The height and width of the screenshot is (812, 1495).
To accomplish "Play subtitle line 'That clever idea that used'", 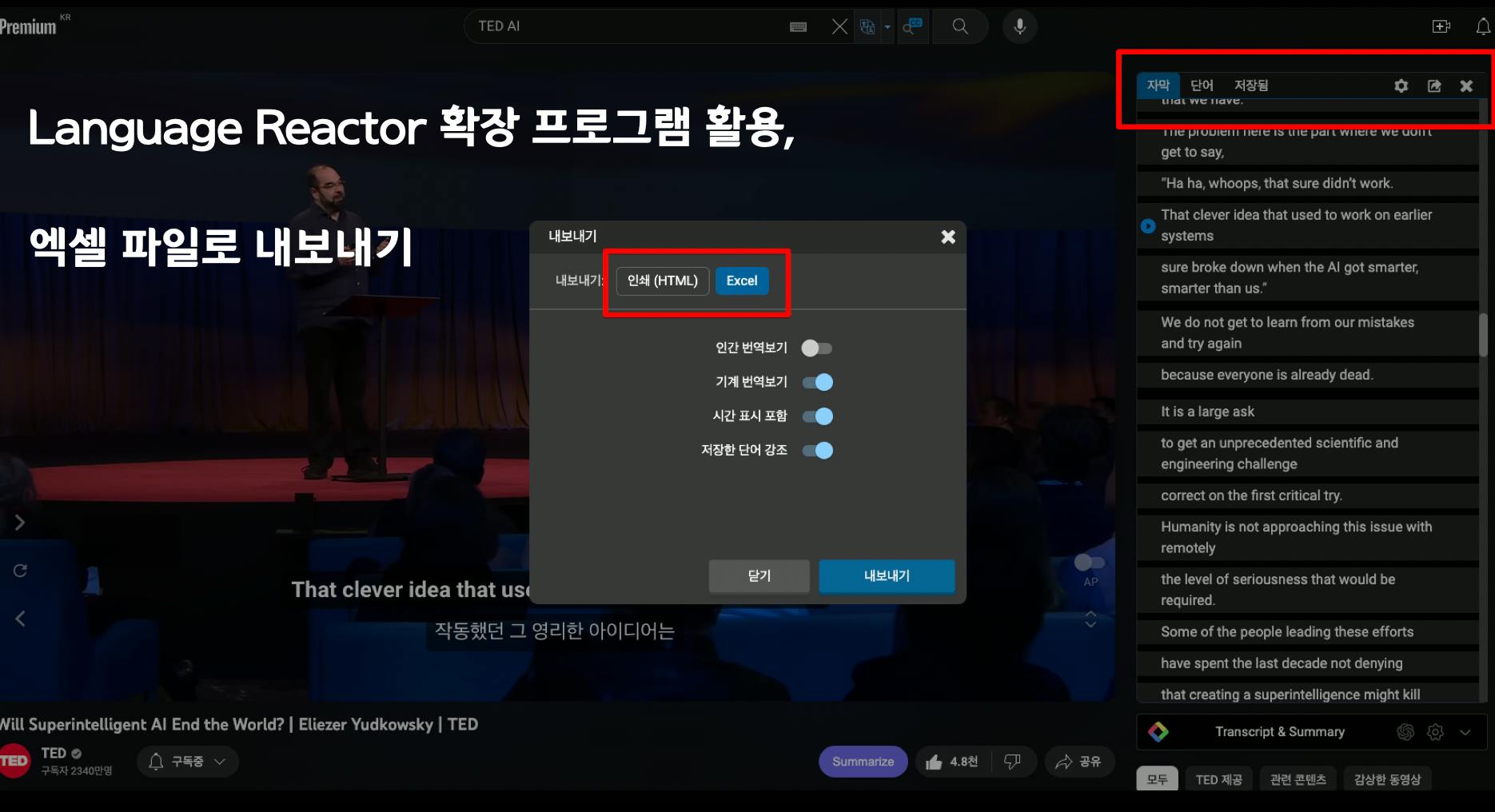I will [1148, 226].
